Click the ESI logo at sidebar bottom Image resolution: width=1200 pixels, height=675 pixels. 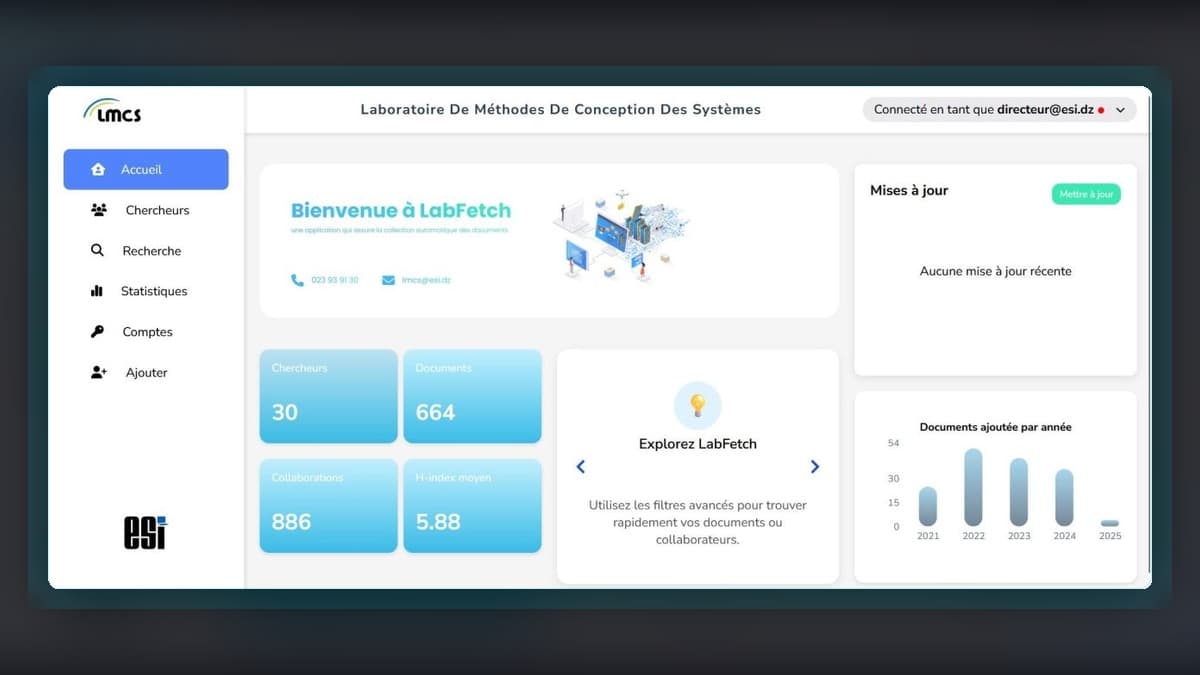[146, 533]
